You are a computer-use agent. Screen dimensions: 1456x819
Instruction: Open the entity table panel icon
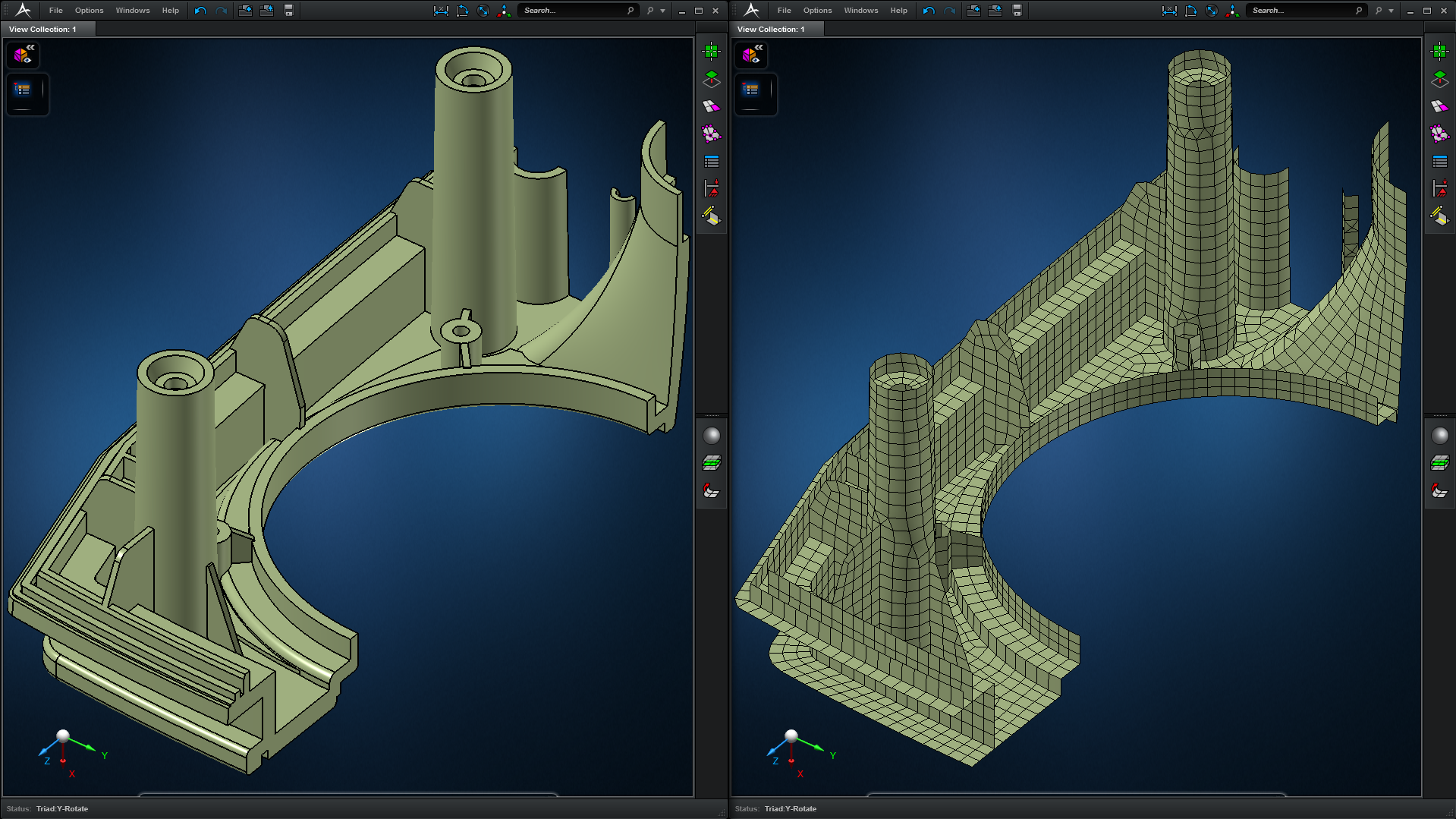(x=711, y=160)
